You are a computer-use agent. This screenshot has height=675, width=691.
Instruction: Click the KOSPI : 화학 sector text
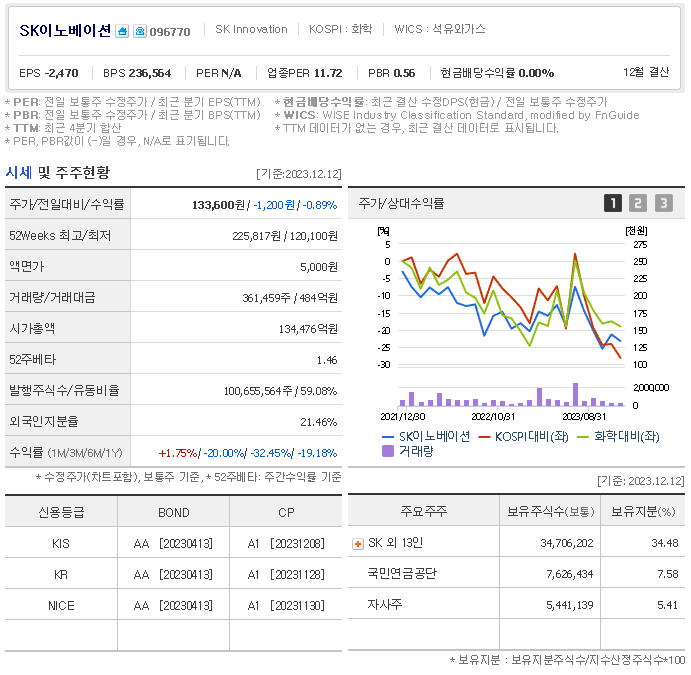[340, 29]
